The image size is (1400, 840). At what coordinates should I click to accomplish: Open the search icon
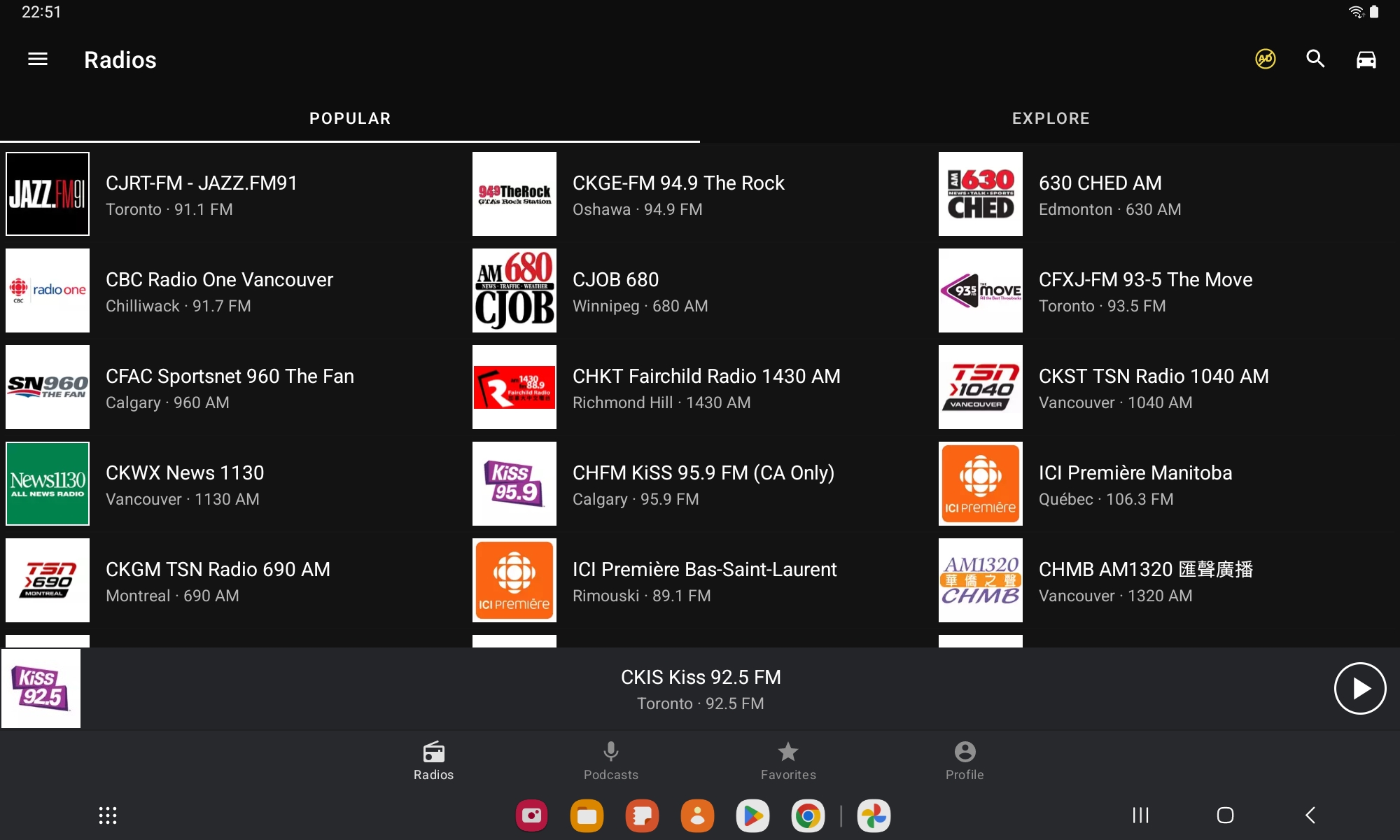tap(1315, 59)
